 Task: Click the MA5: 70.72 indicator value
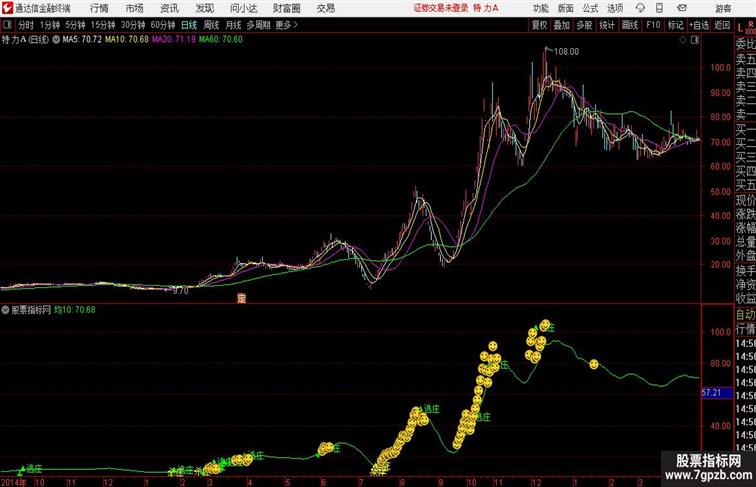point(82,39)
